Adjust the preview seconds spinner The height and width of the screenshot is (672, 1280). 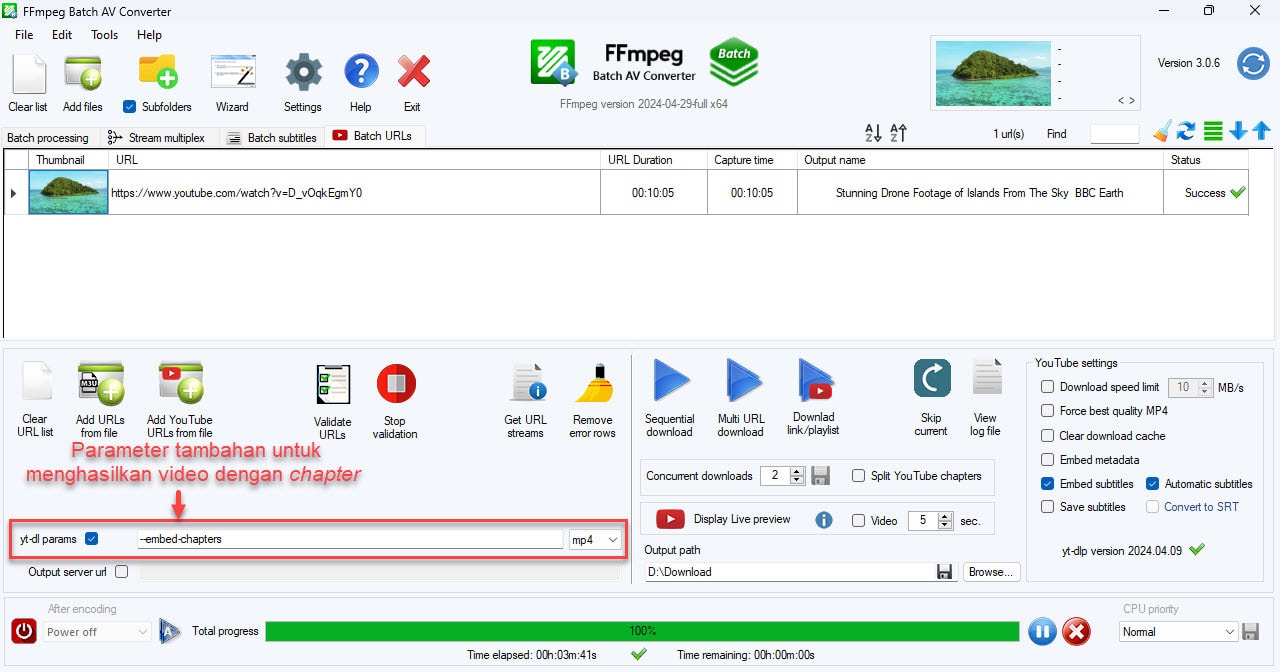pos(945,520)
